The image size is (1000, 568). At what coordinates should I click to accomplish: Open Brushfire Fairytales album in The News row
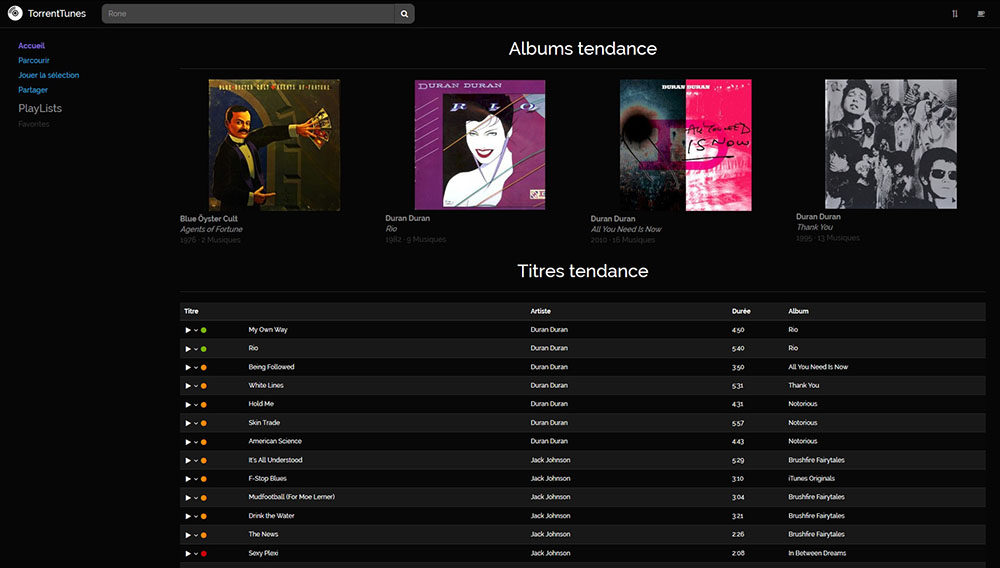coord(816,535)
